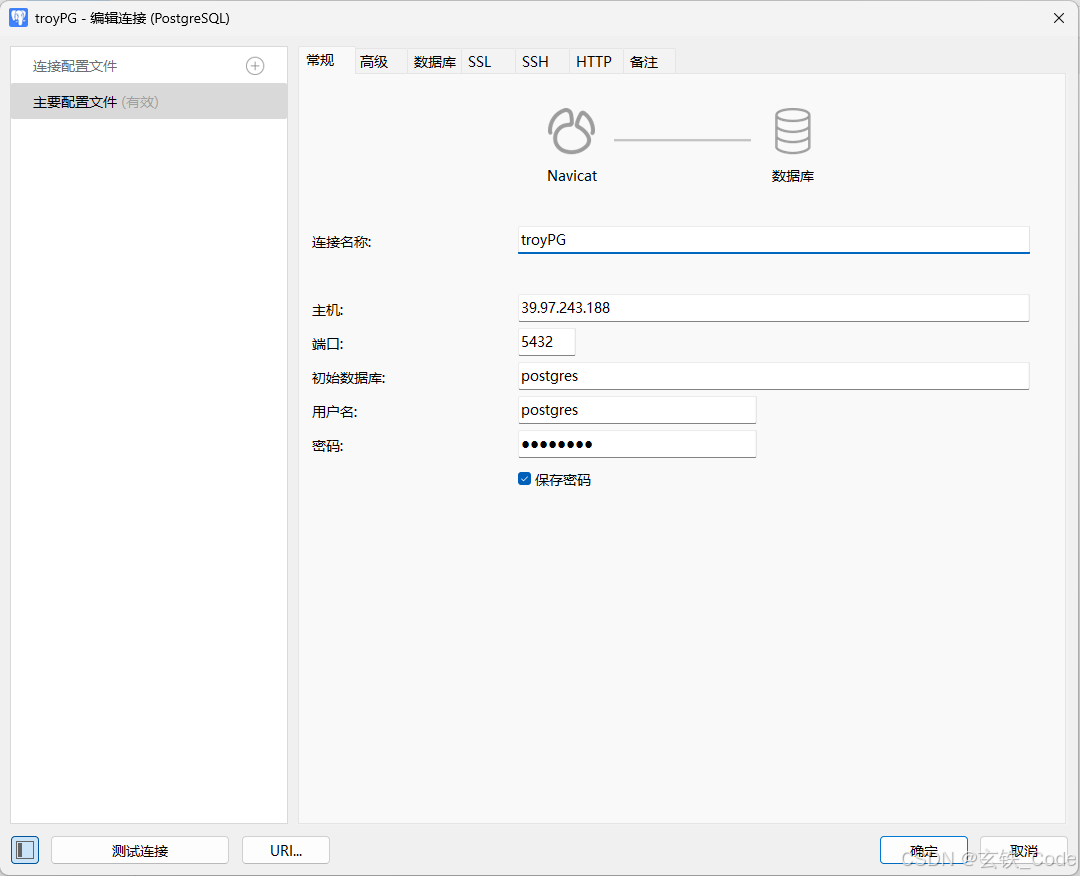The image size is (1080, 876).
Task: Click the 连接配置文件 header text
Action: point(75,66)
